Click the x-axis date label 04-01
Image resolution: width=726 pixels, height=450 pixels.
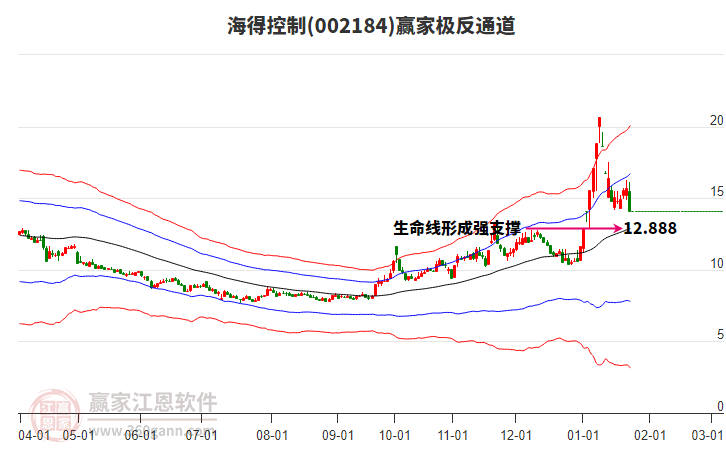(x=34, y=436)
